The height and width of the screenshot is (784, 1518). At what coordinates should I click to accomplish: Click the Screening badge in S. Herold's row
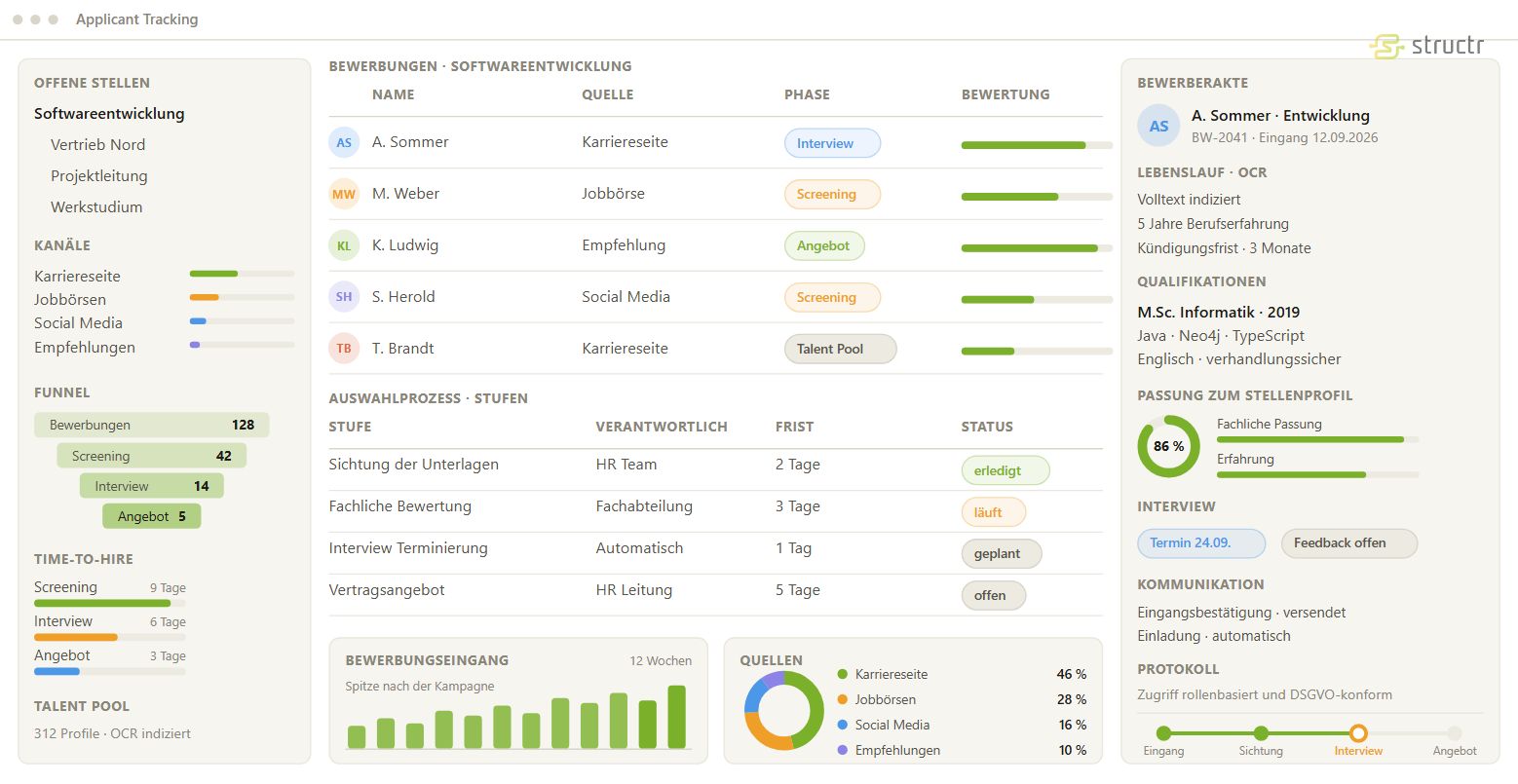tap(832, 297)
